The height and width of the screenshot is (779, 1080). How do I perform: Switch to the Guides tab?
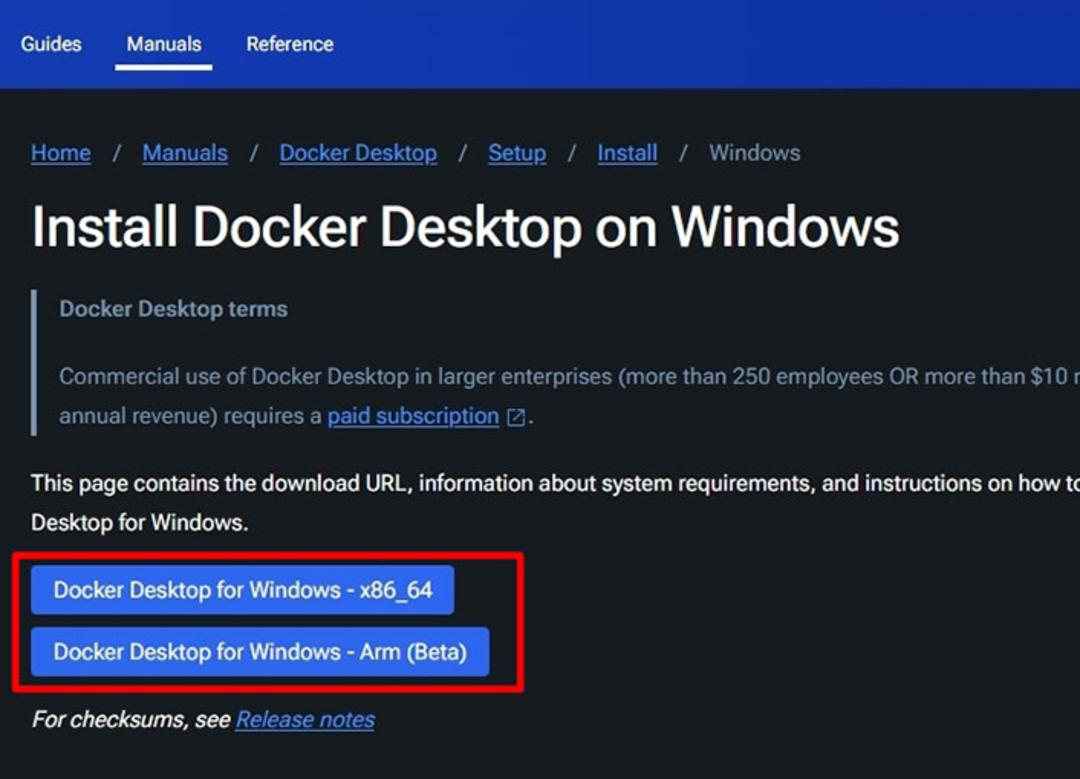(51, 44)
